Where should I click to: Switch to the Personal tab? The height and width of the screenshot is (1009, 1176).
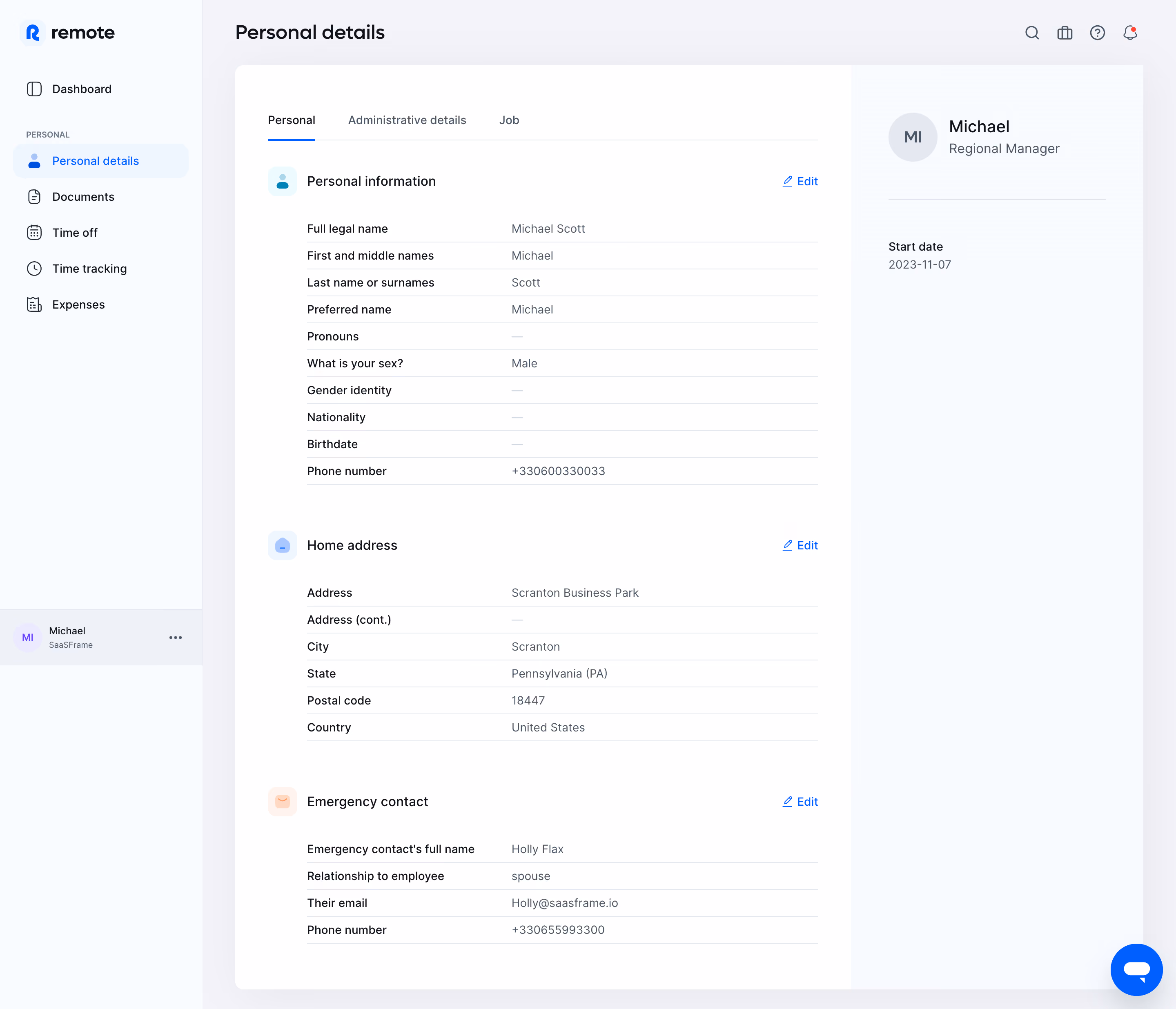click(x=291, y=120)
